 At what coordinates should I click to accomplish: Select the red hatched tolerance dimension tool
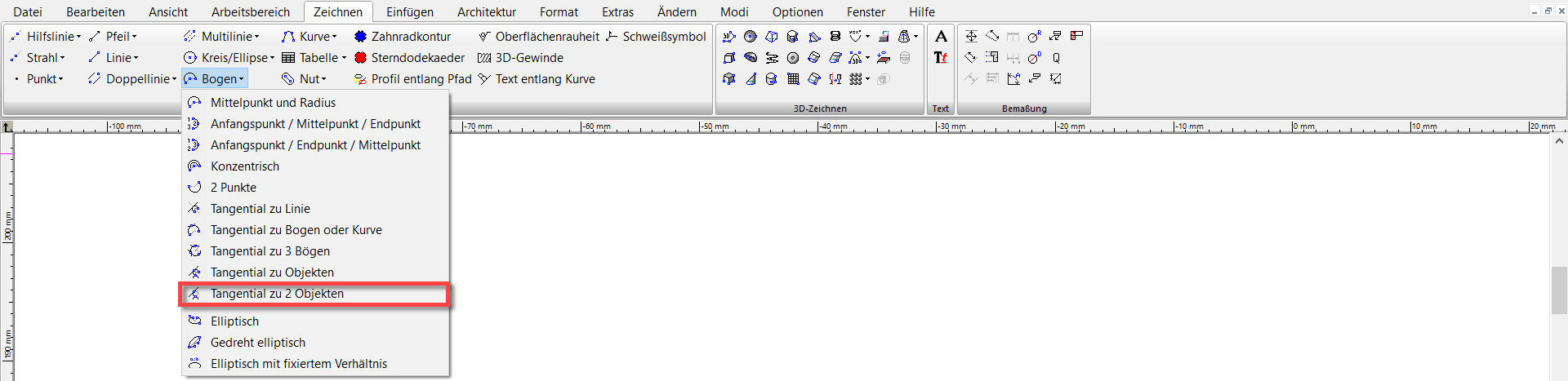[x=1076, y=36]
